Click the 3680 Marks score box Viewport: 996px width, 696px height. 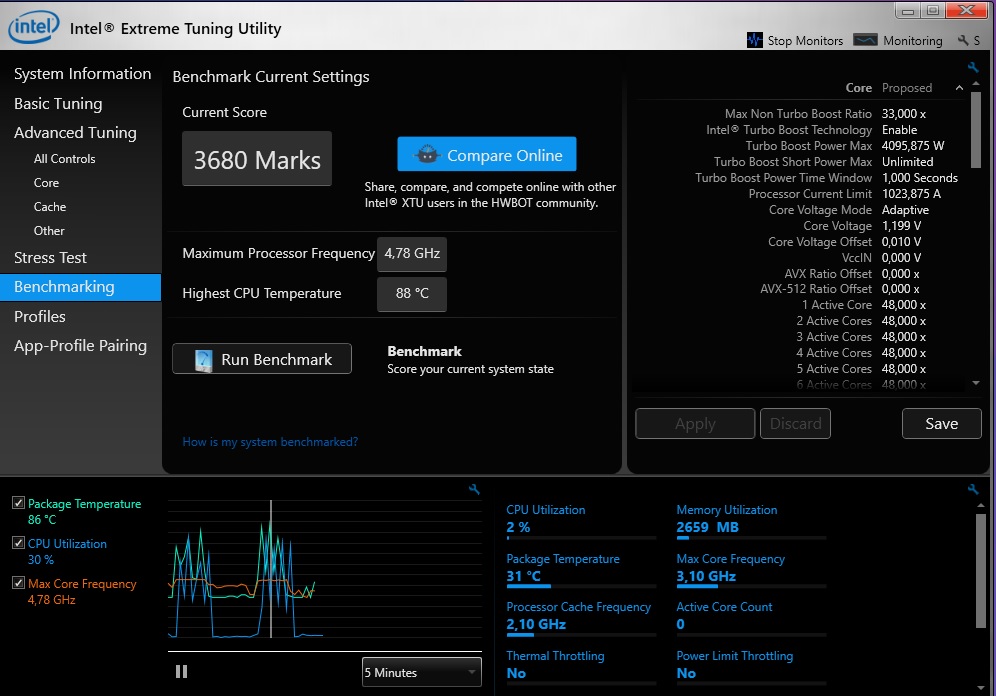[x=257, y=159]
